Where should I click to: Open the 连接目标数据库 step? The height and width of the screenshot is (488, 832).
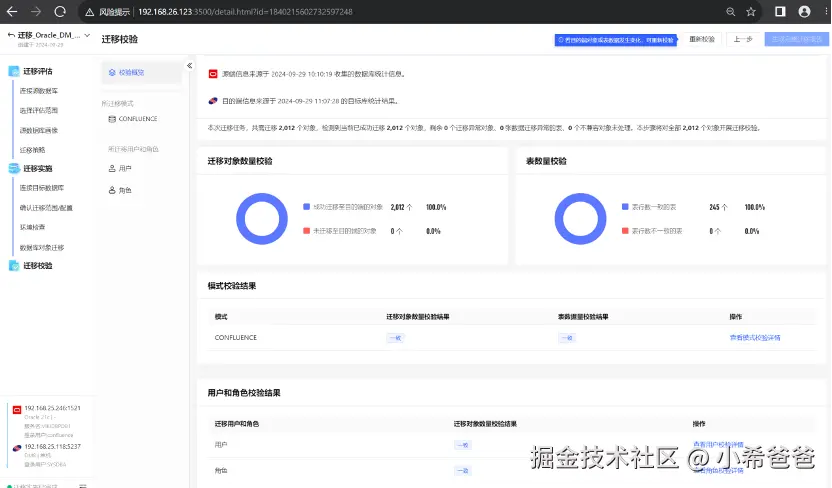42,188
